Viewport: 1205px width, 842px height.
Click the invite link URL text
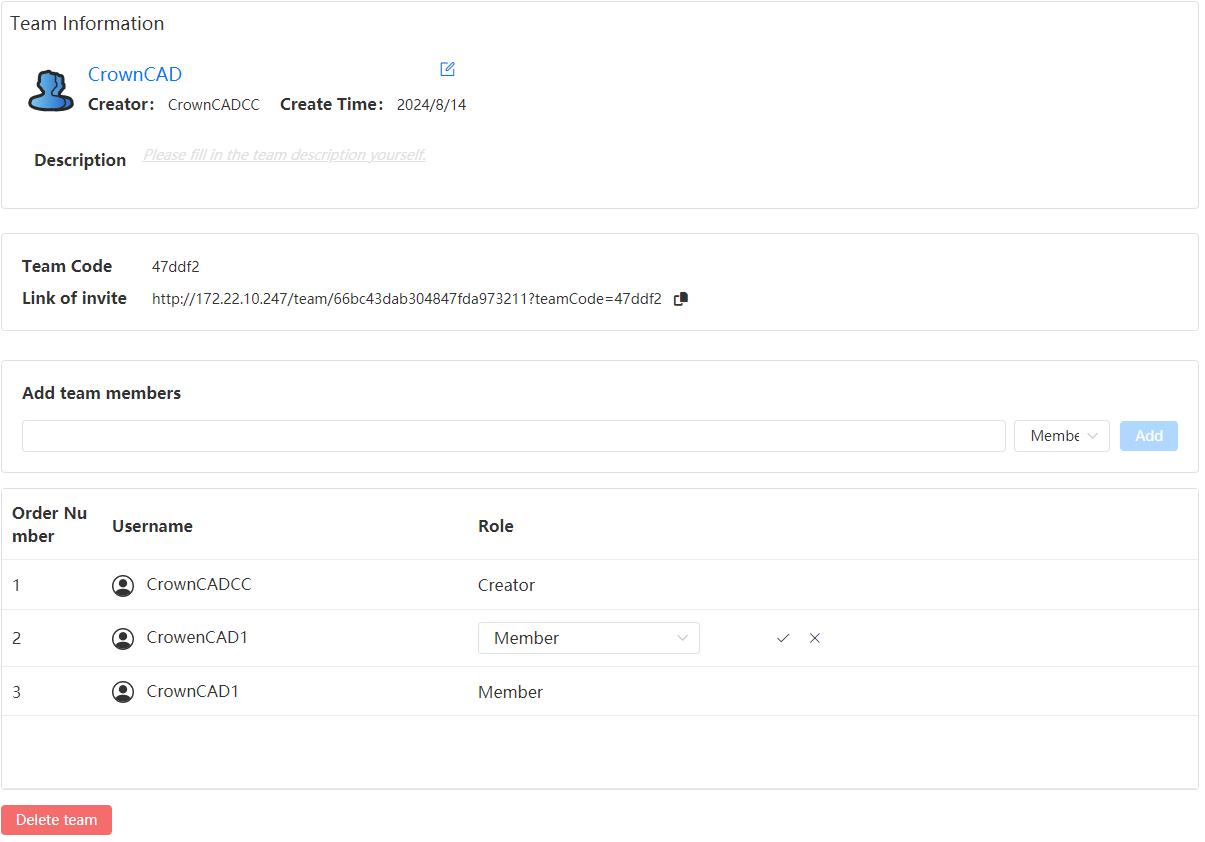(x=407, y=299)
